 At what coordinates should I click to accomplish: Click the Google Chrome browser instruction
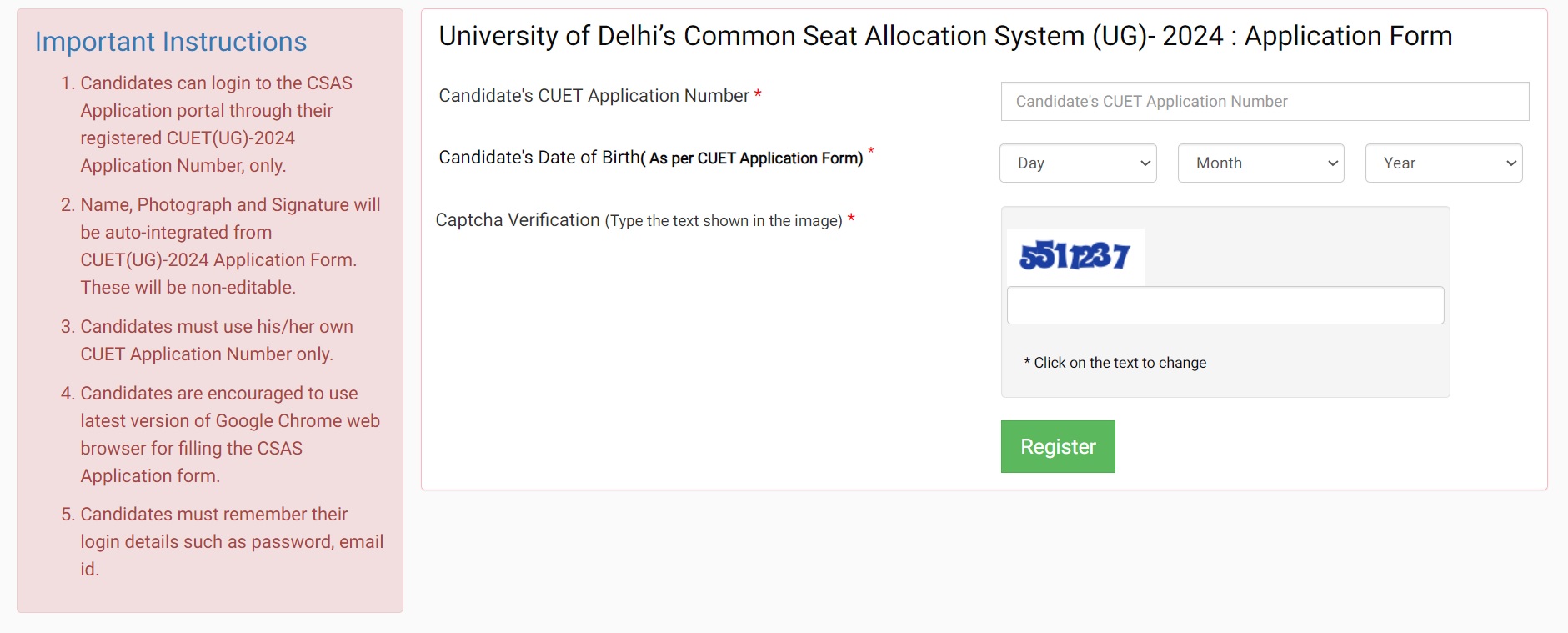[x=229, y=435]
